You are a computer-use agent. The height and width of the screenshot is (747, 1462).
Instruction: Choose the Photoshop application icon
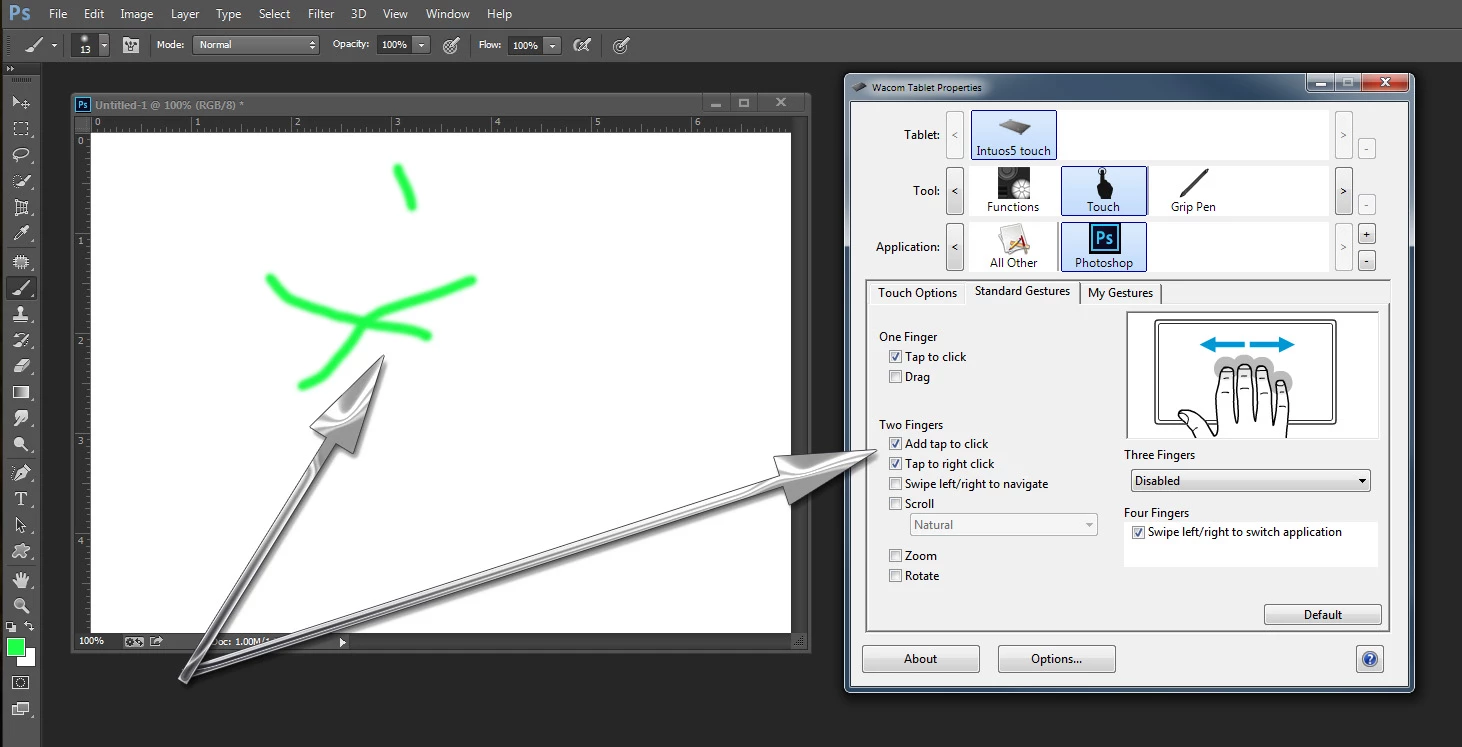pos(1104,246)
